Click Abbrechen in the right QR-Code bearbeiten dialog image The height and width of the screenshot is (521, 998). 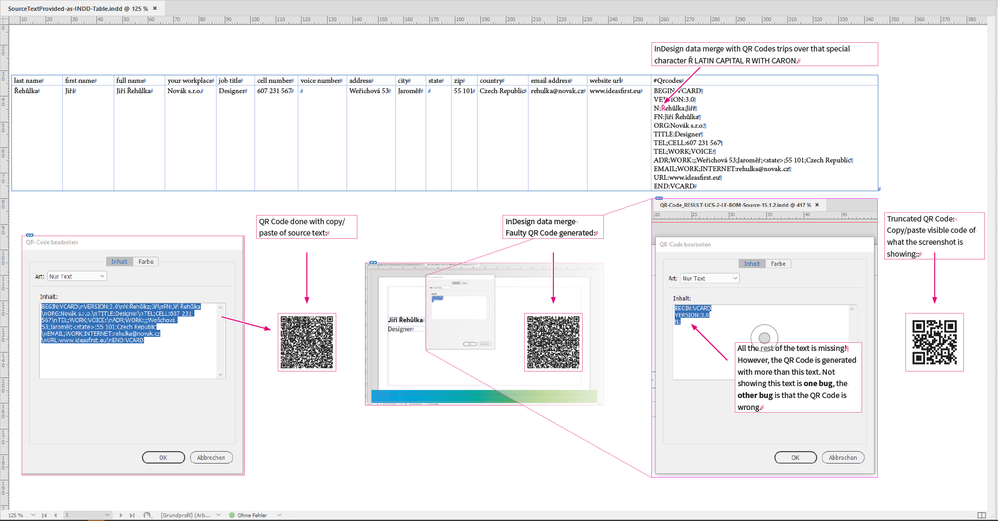(843, 457)
